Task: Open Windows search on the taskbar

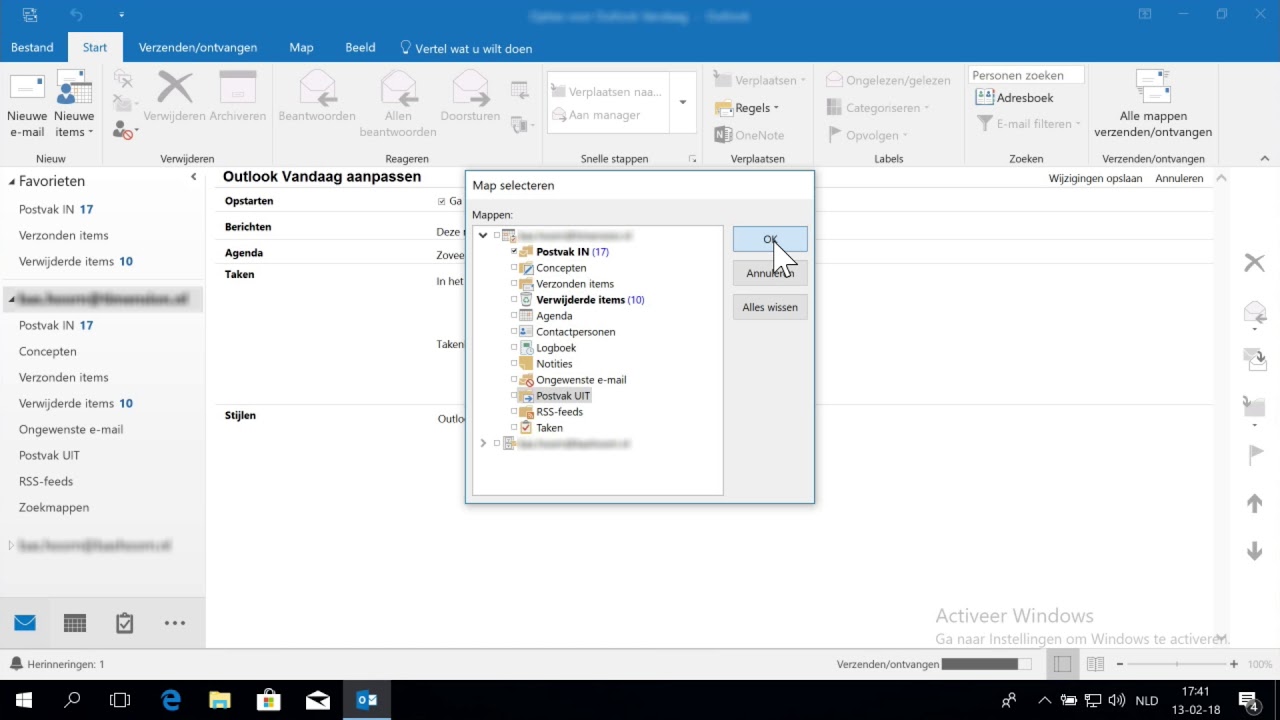Action: (72, 700)
